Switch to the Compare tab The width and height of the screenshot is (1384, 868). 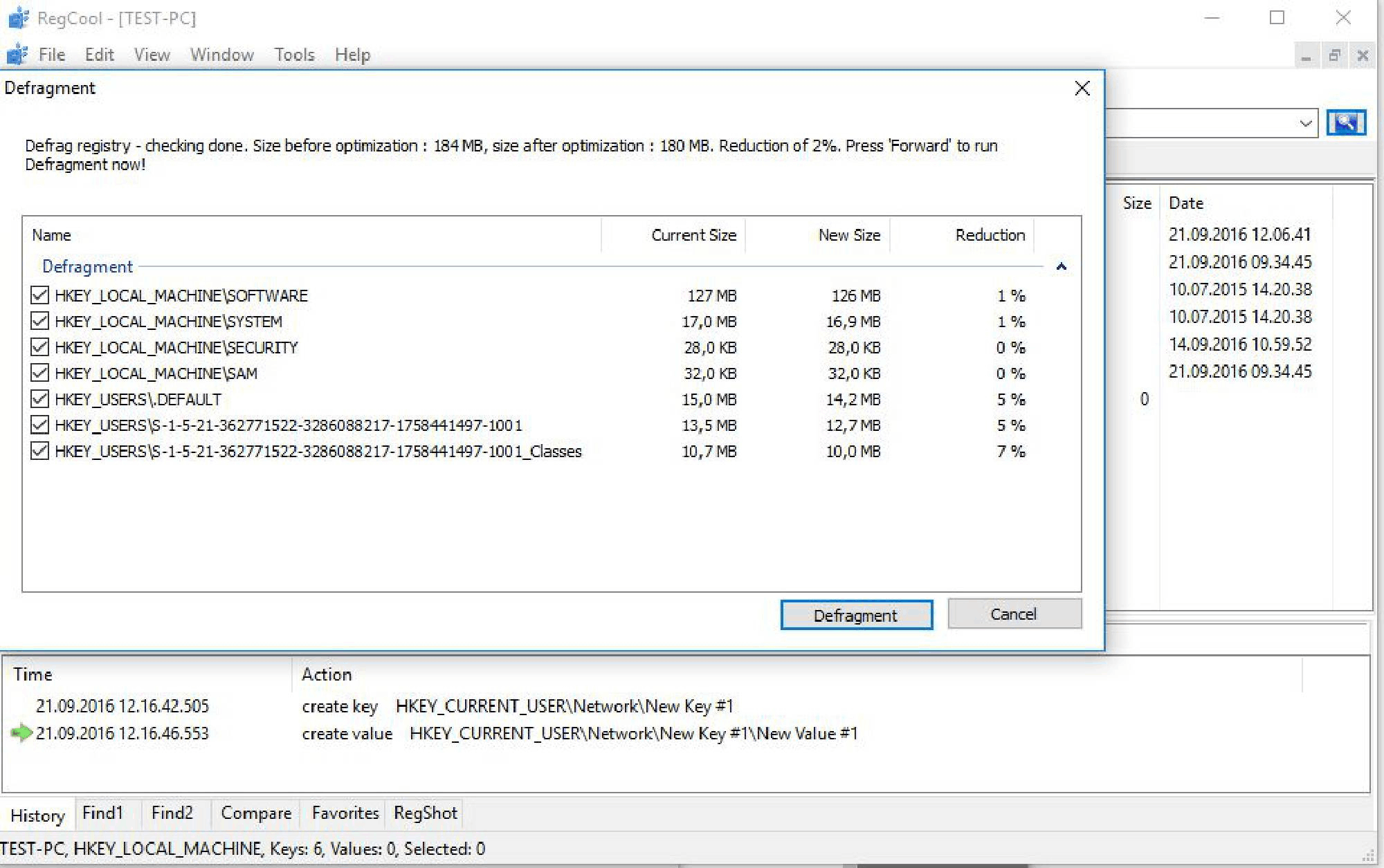pos(255,813)
